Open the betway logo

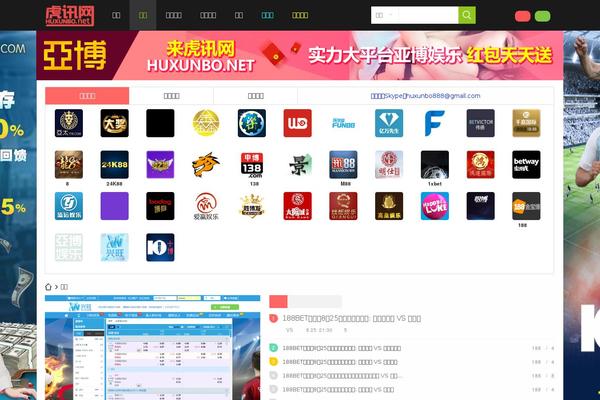click(526, 165)
